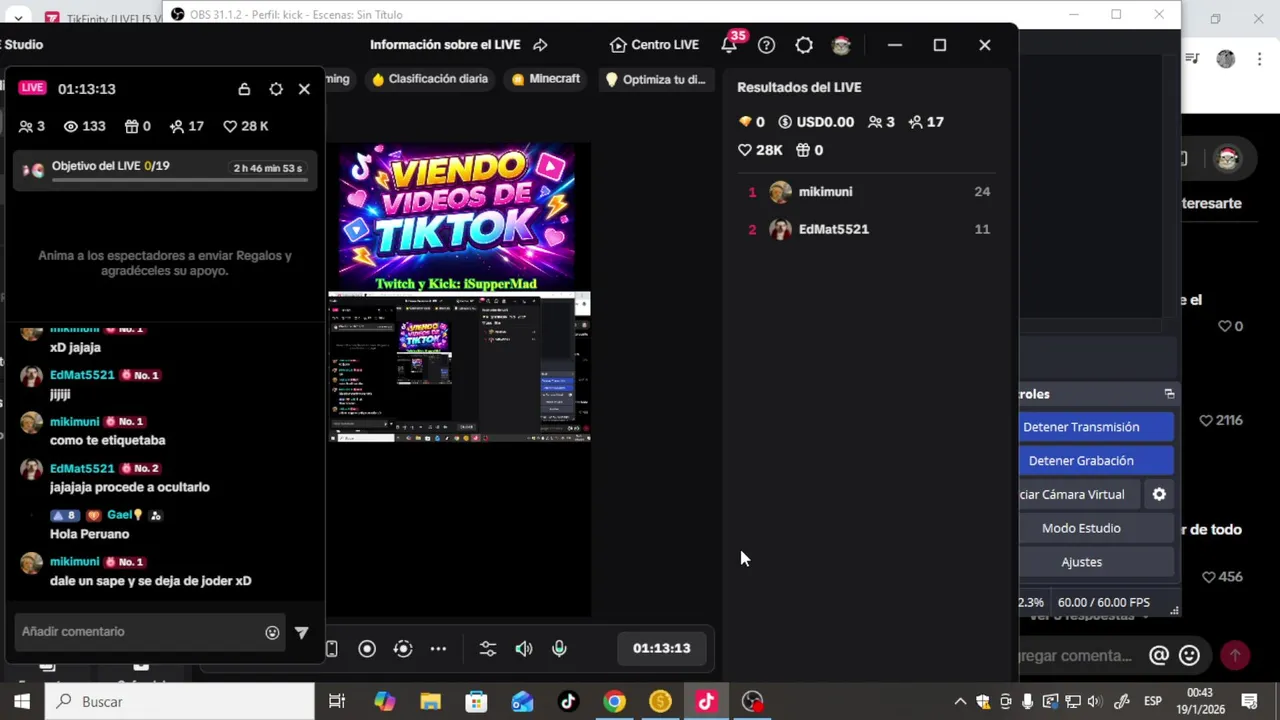Screen dimensions: 1280x720
Task: Start recording with circle record icon
Action: click(x=367, y=649)
